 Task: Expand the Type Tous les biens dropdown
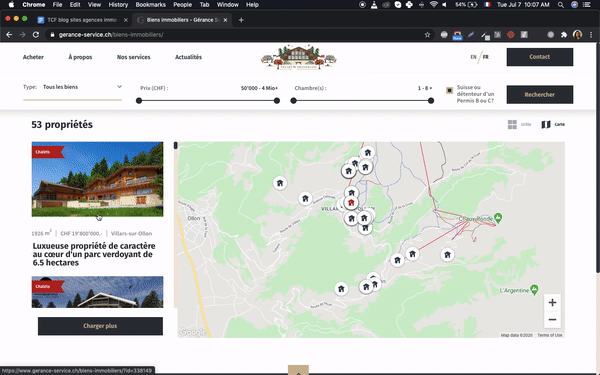tap(72, 87)
